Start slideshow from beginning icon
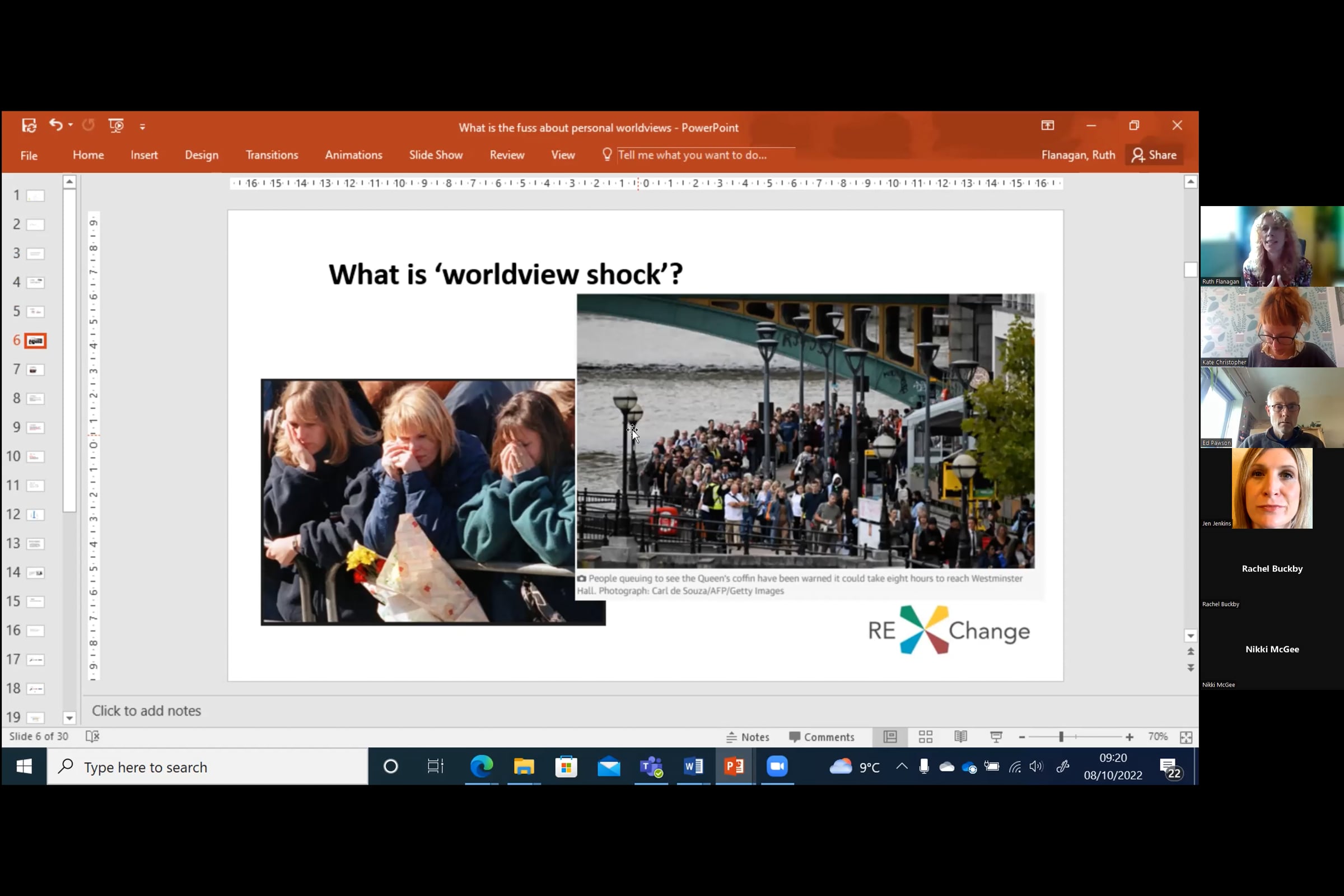Screen dimensions: 1344x896 coord(116,125)
